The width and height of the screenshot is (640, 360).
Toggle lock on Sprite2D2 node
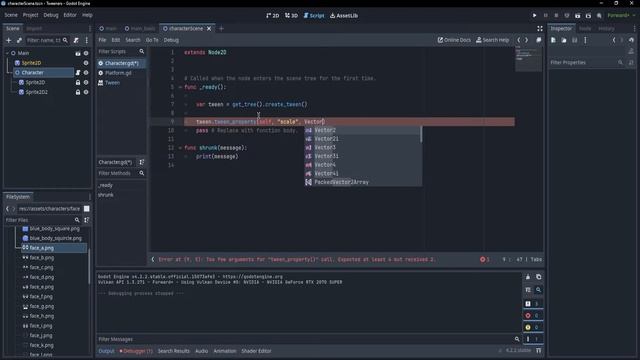tap(78, 92)
